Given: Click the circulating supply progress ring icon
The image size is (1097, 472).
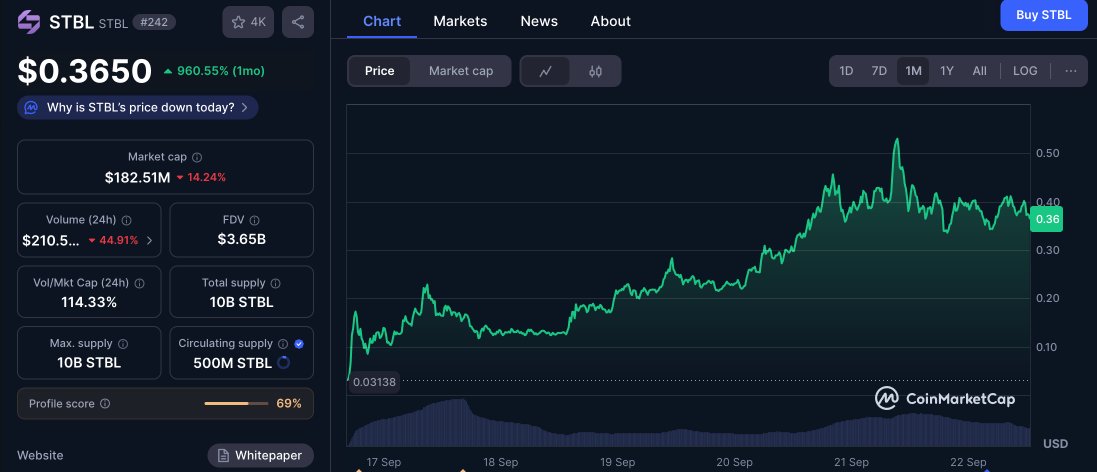Looking at the screenshot, I should 284,363.
